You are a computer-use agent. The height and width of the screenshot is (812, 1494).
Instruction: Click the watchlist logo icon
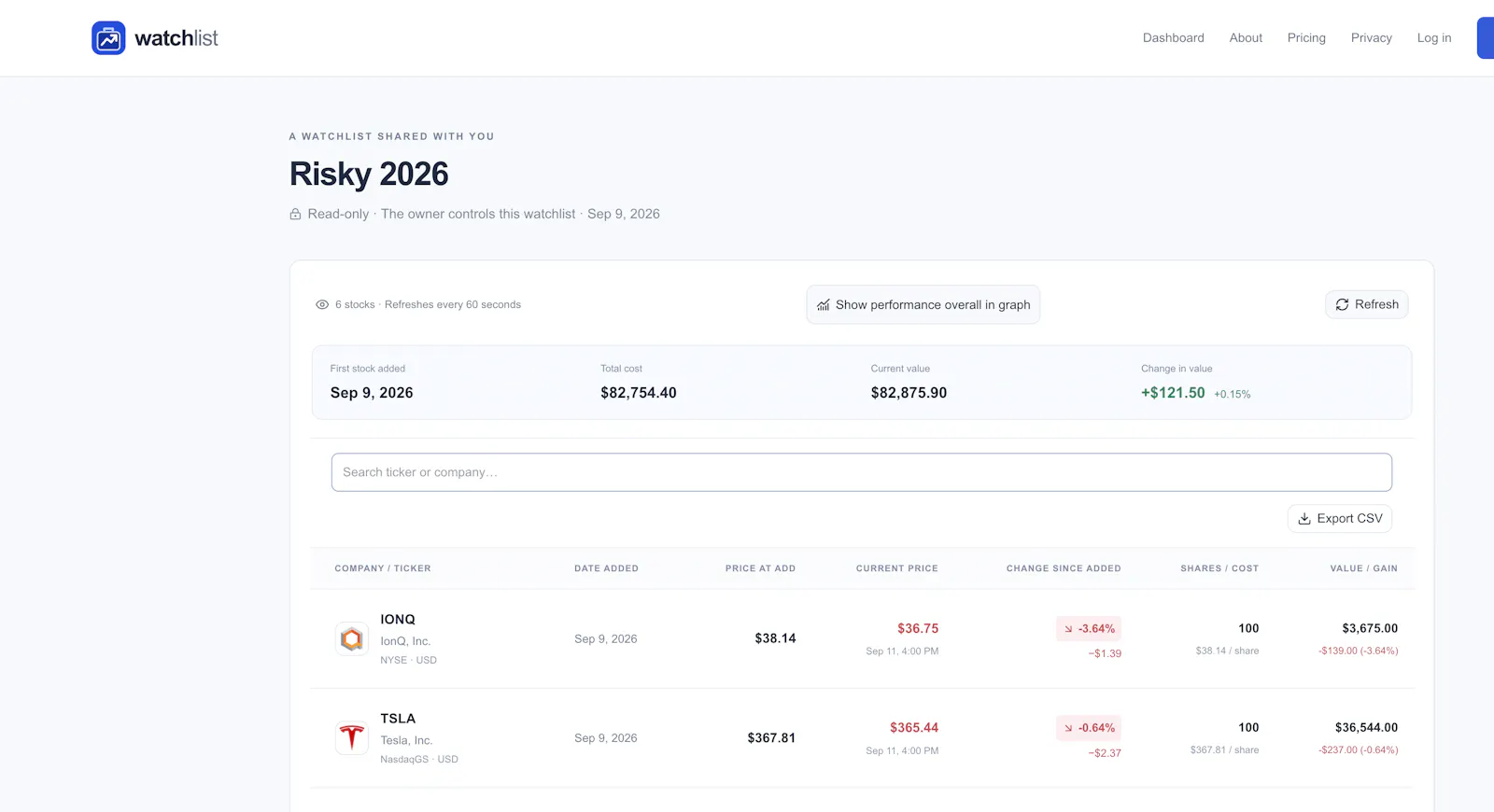click(108, 38)
